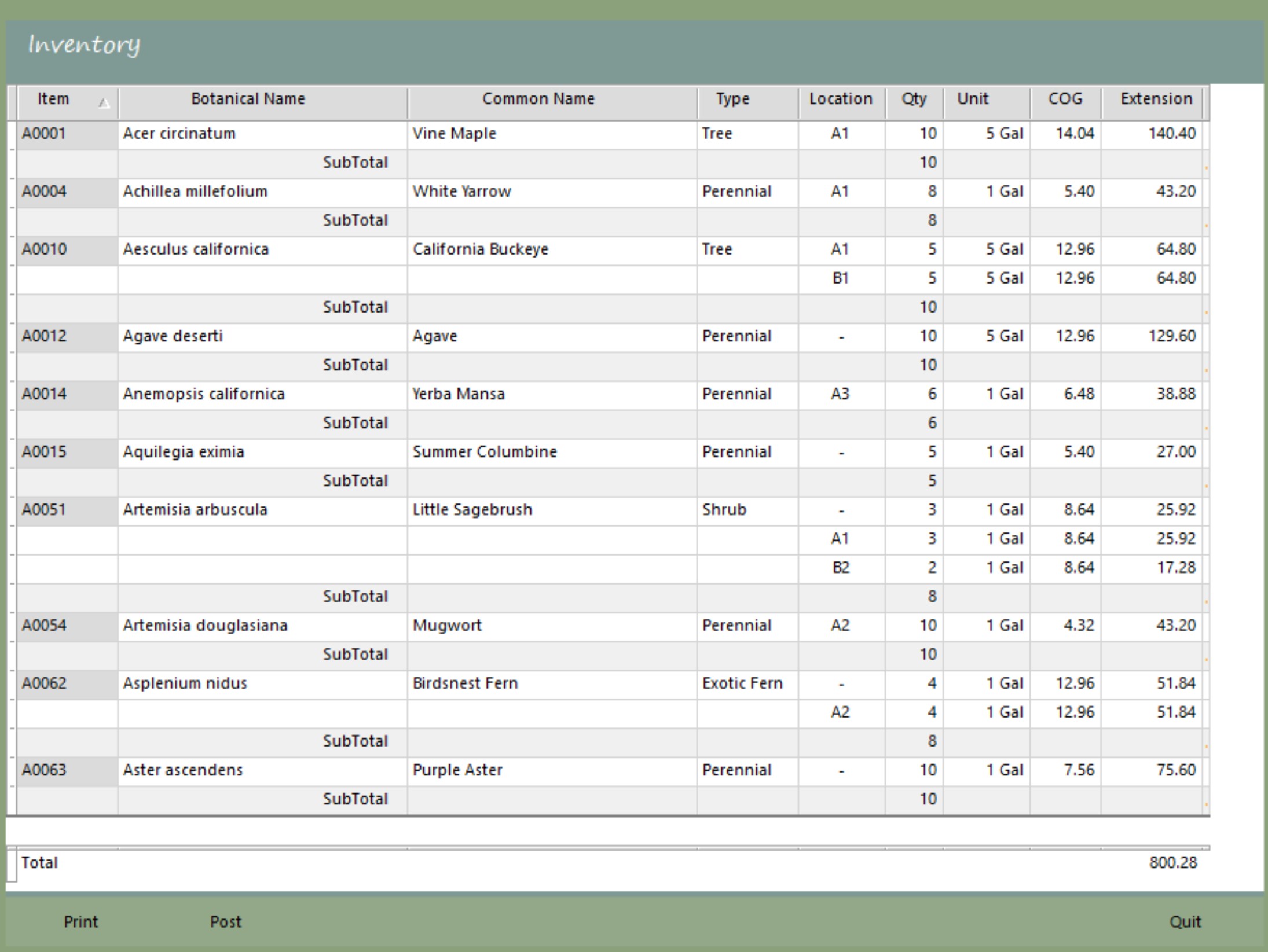Click the Extension column header
The width and height of the screenshot is (1268, 952).
pyautogui.click(x=1156, y=99)
